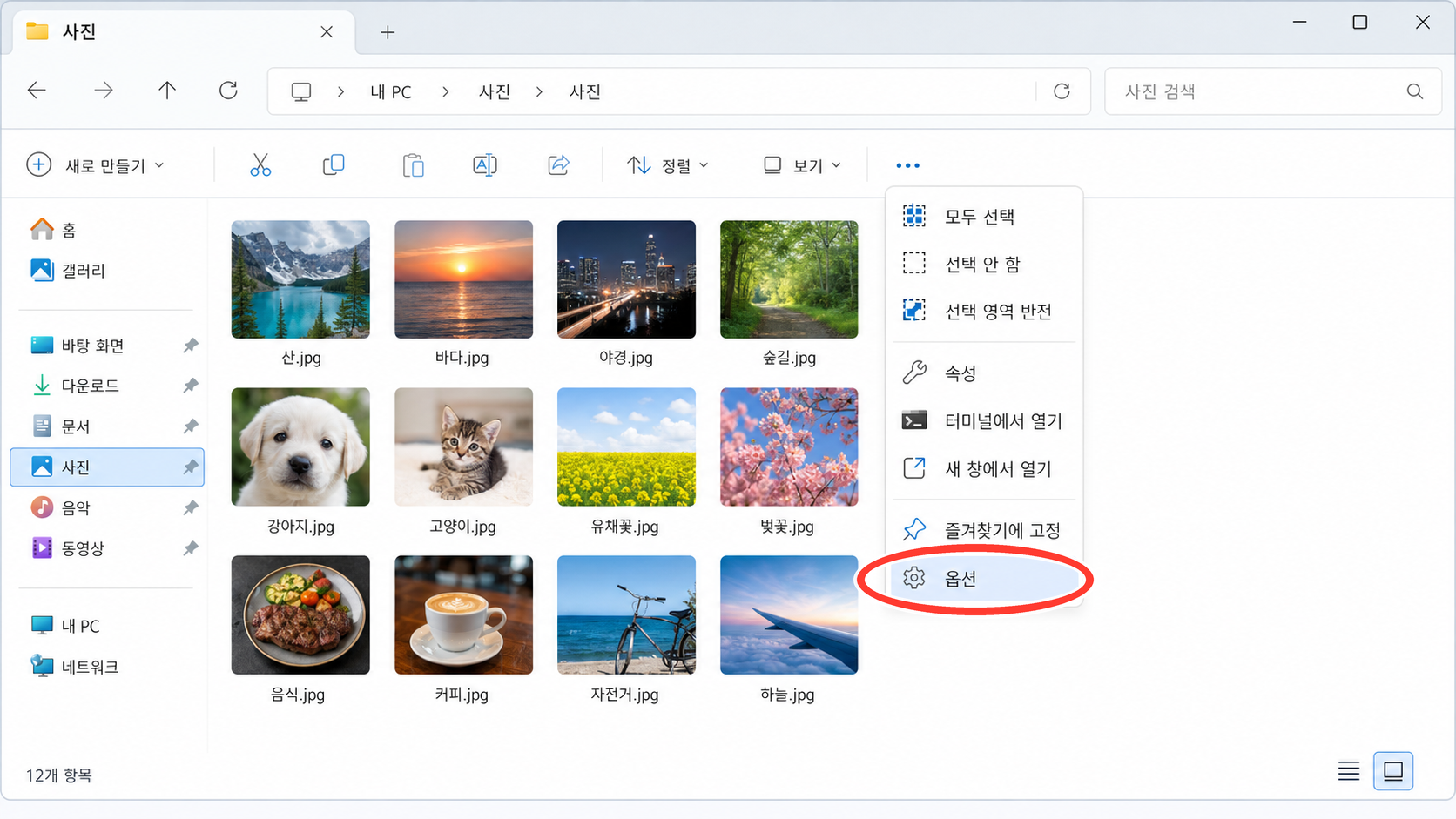The width and height of the screenshot is (1456, 819).
Task: Expand chevron before 내 PC in path
Action: coord(340,91)
